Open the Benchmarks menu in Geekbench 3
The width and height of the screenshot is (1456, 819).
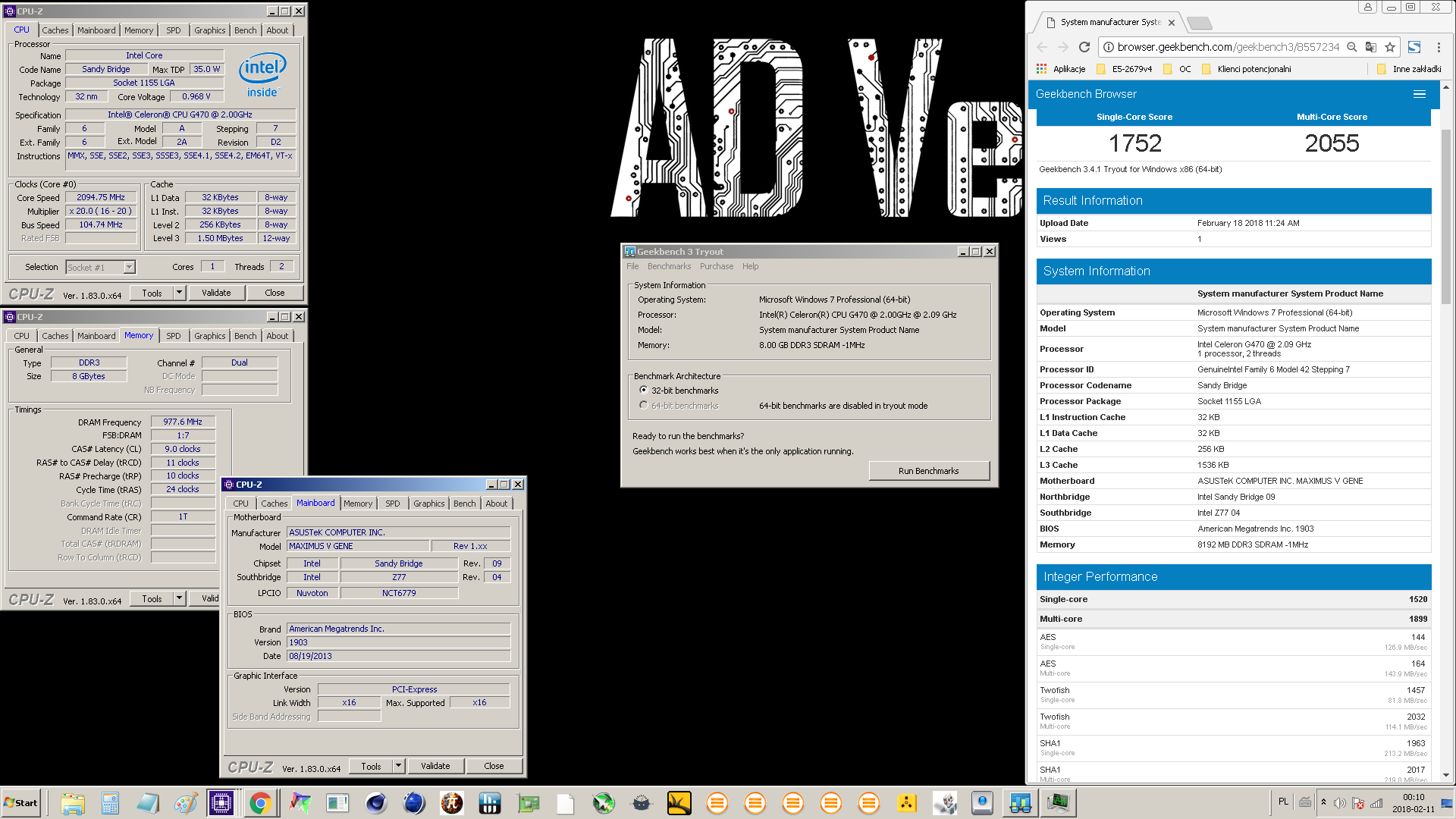(x=669, y=266)
